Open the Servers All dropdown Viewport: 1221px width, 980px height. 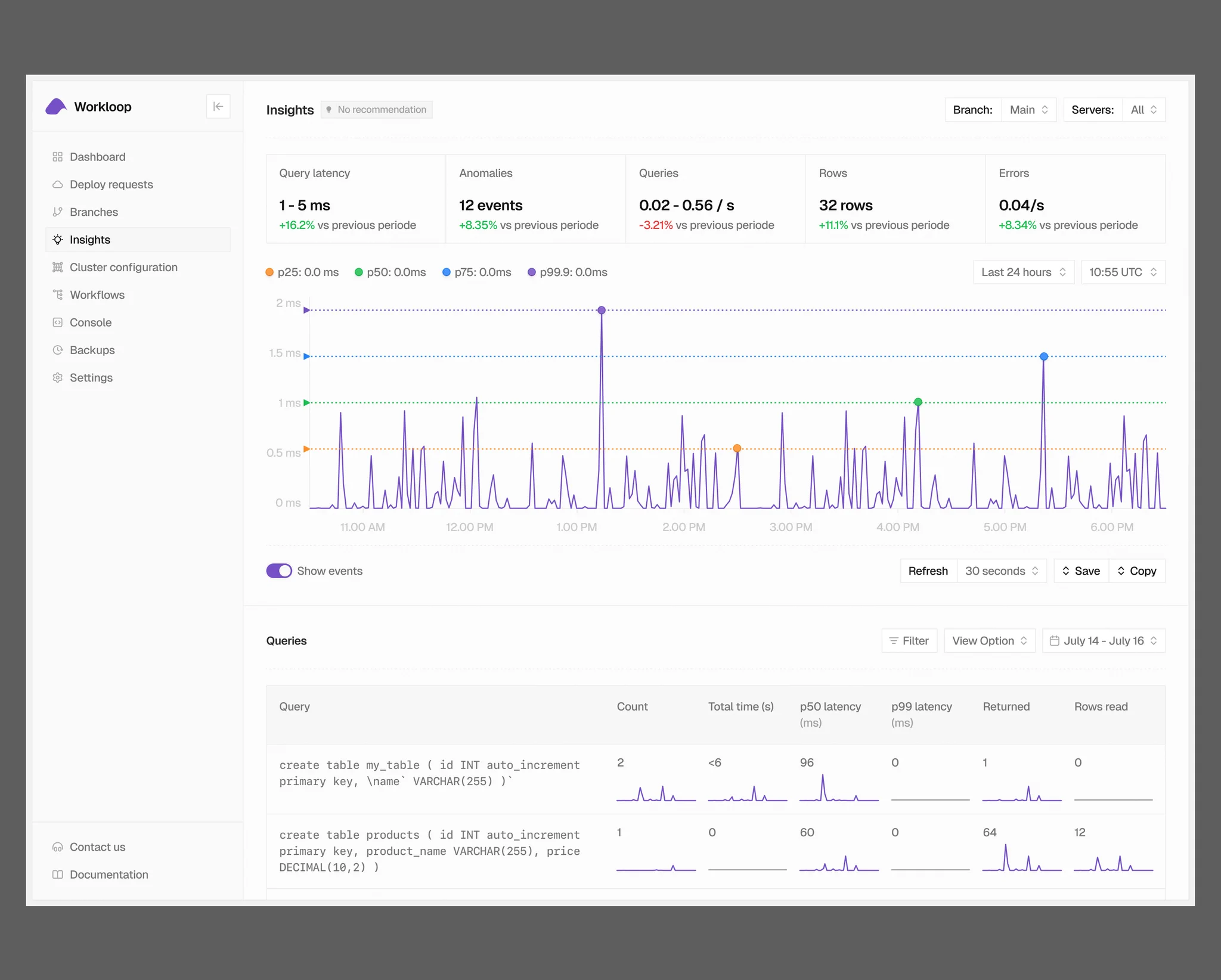(1143, 110)
